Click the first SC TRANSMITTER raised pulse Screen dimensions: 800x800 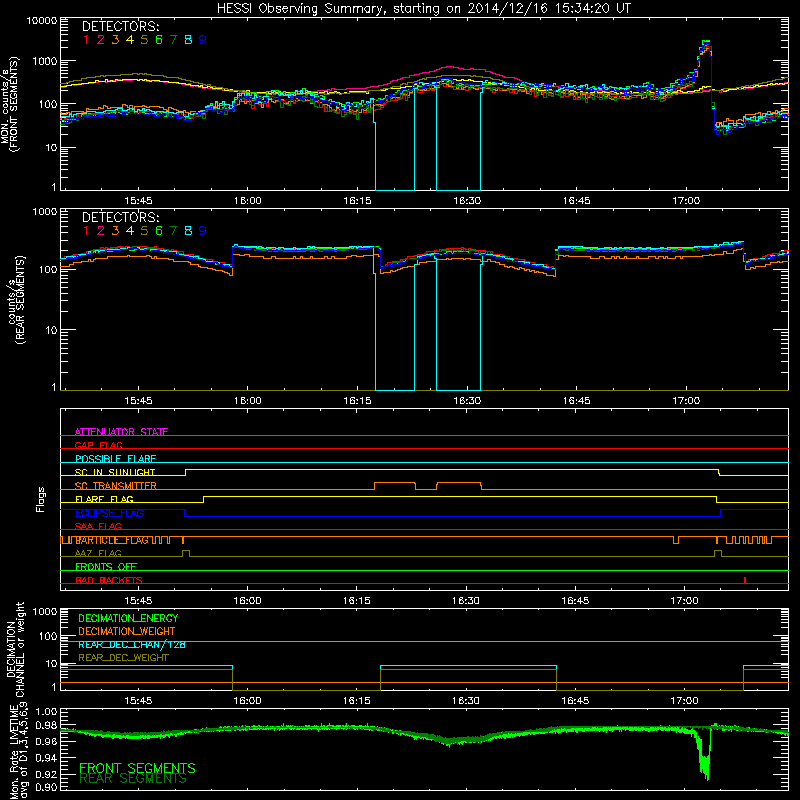click(395, 485)
